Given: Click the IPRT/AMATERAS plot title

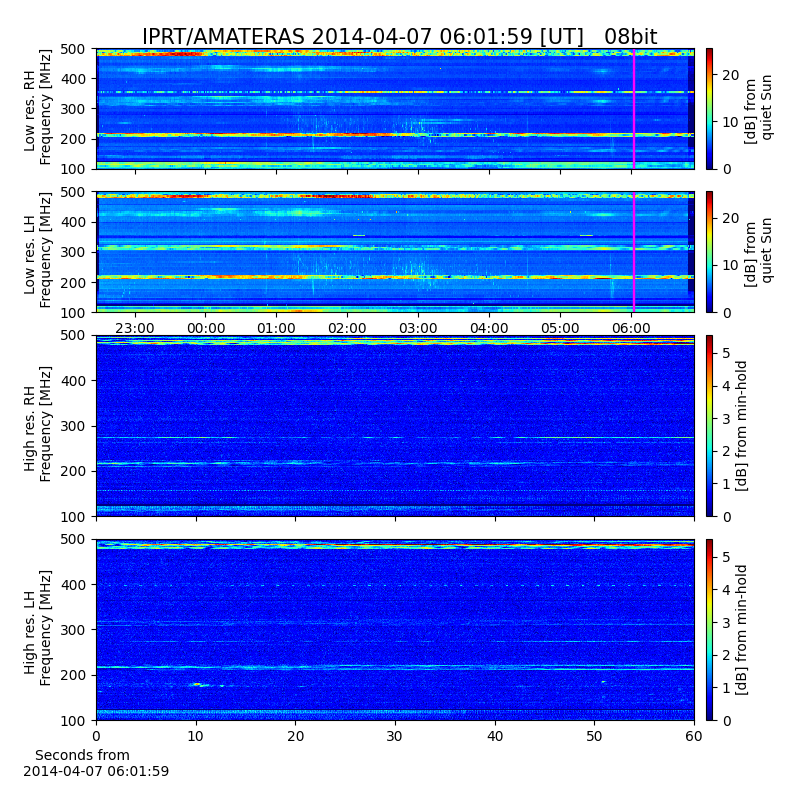Looking at the screenshot, I should (399, 37).
